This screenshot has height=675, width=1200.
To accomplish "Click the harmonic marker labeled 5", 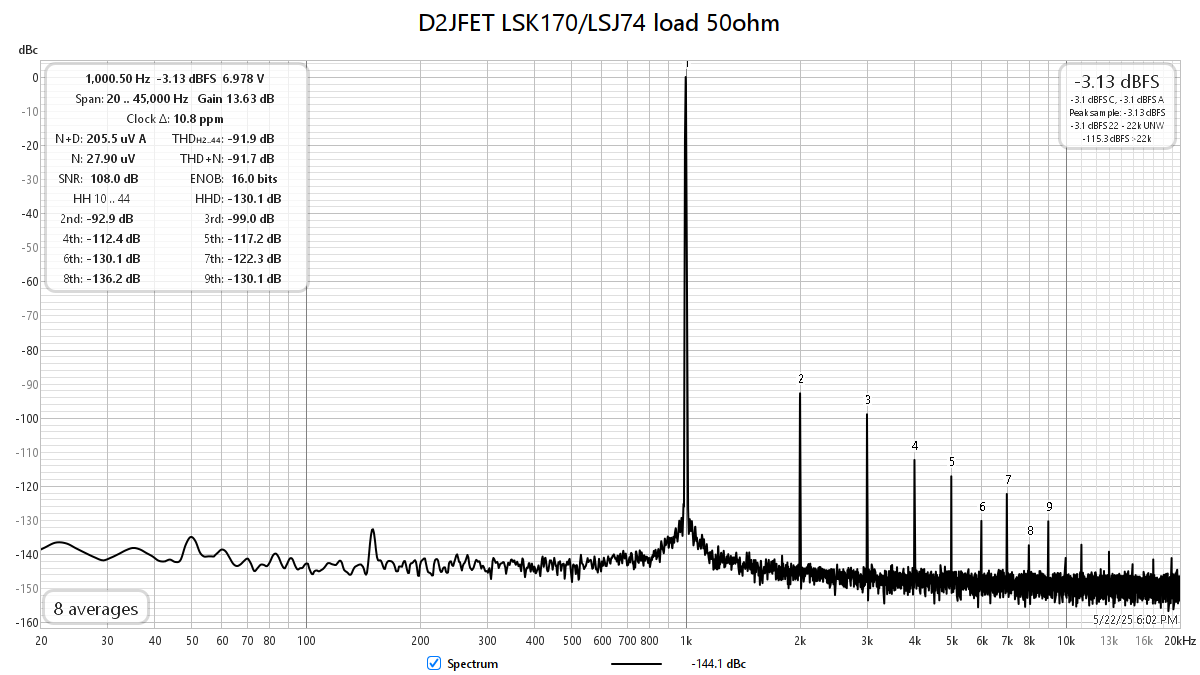I will click(952, 462).
